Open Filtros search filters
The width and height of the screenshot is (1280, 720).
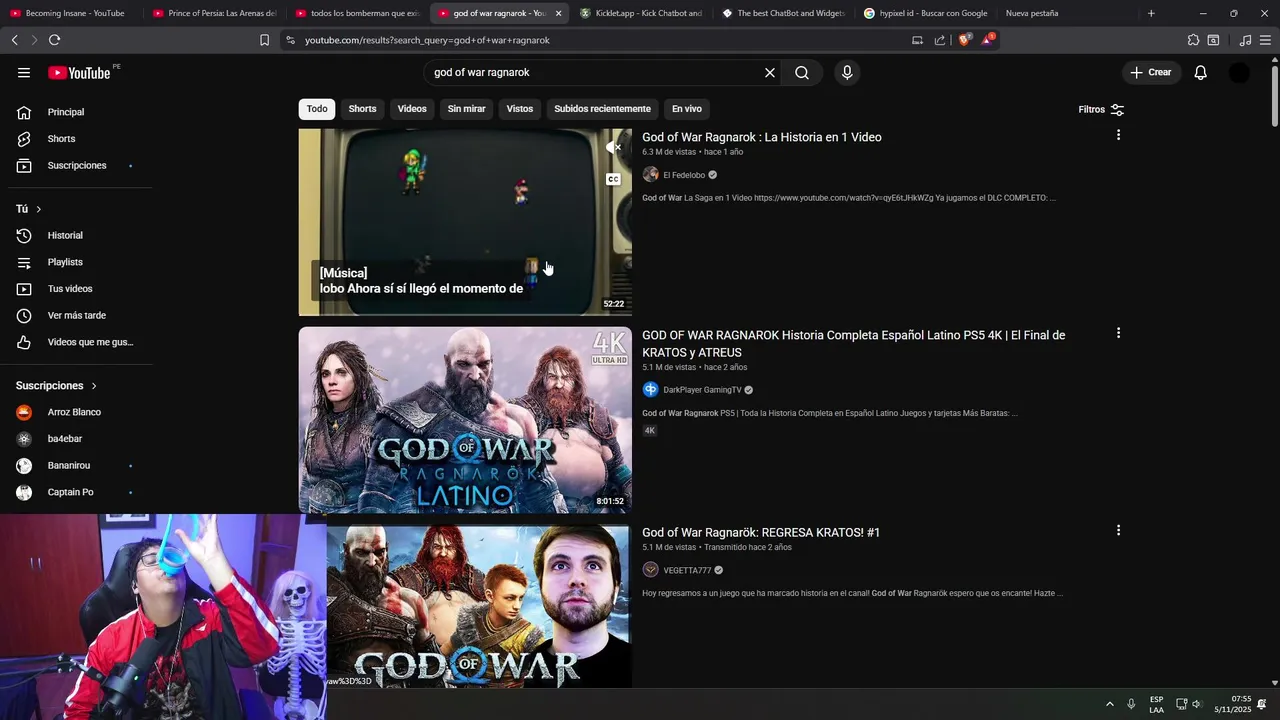[x=1101, y=109]
